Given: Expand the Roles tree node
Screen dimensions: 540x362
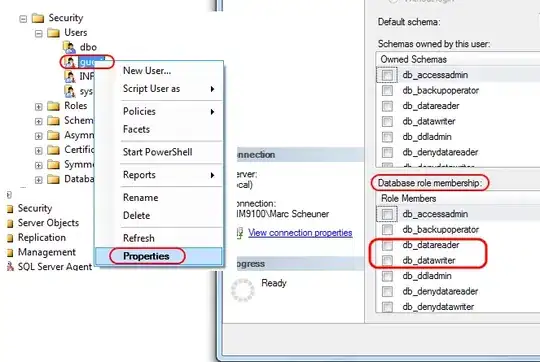Looking at the screenshot, I should [x=39, y=107].
